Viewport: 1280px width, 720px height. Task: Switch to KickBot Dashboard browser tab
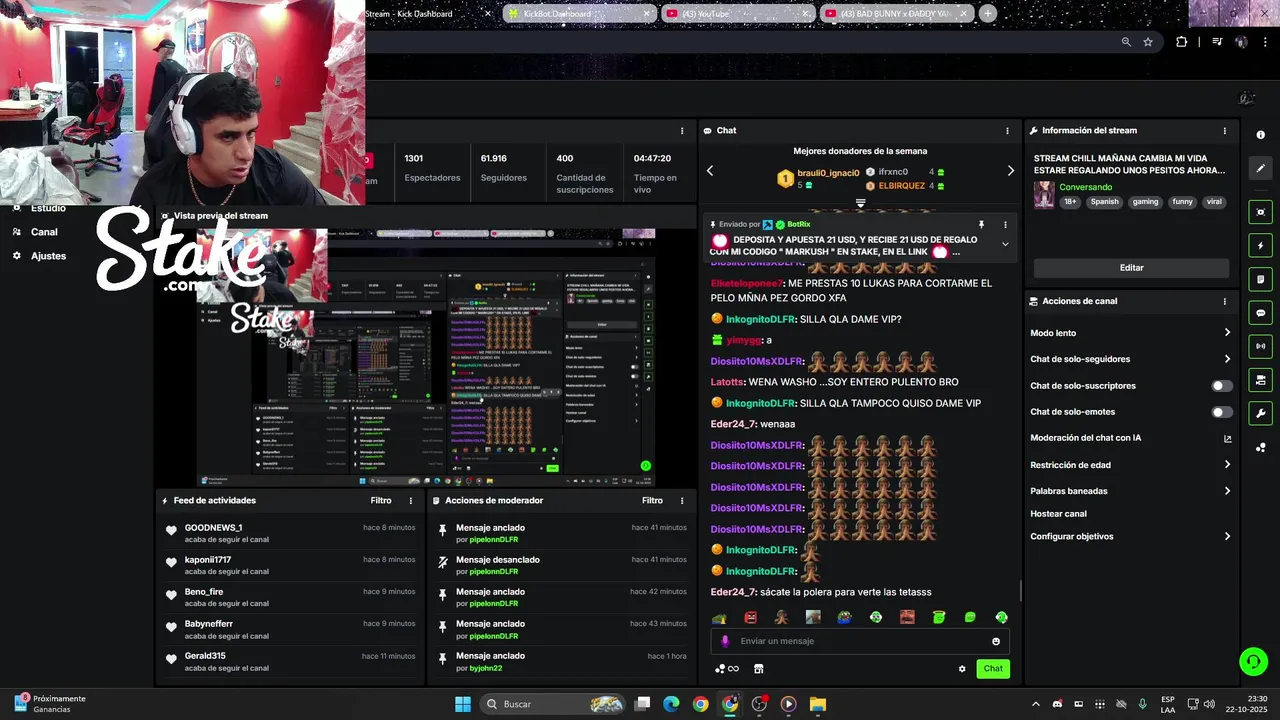coord(578,14)
